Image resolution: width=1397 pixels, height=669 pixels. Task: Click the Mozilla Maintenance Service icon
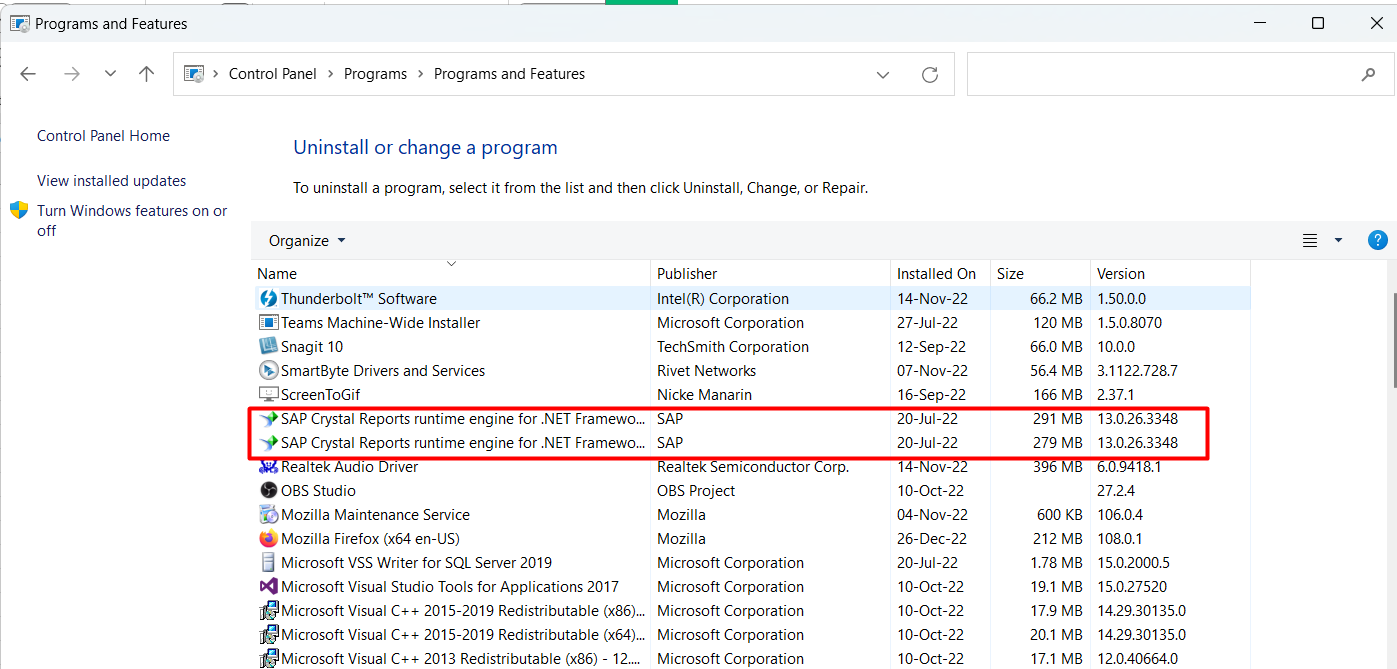click(x=268, y=515)
